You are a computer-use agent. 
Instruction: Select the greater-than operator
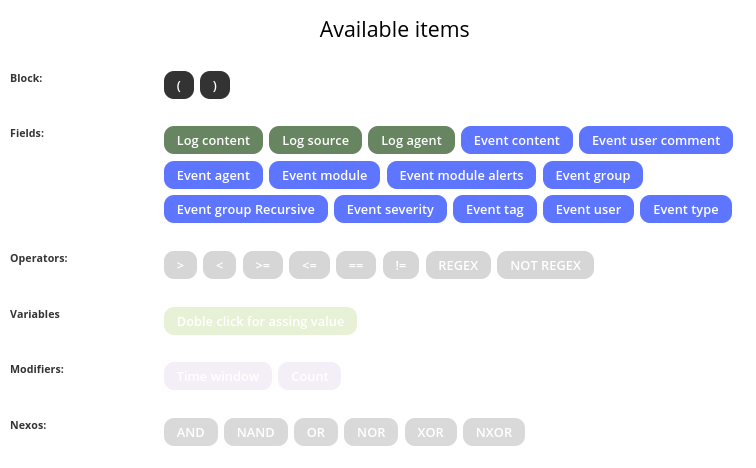[x=180, y=265]
